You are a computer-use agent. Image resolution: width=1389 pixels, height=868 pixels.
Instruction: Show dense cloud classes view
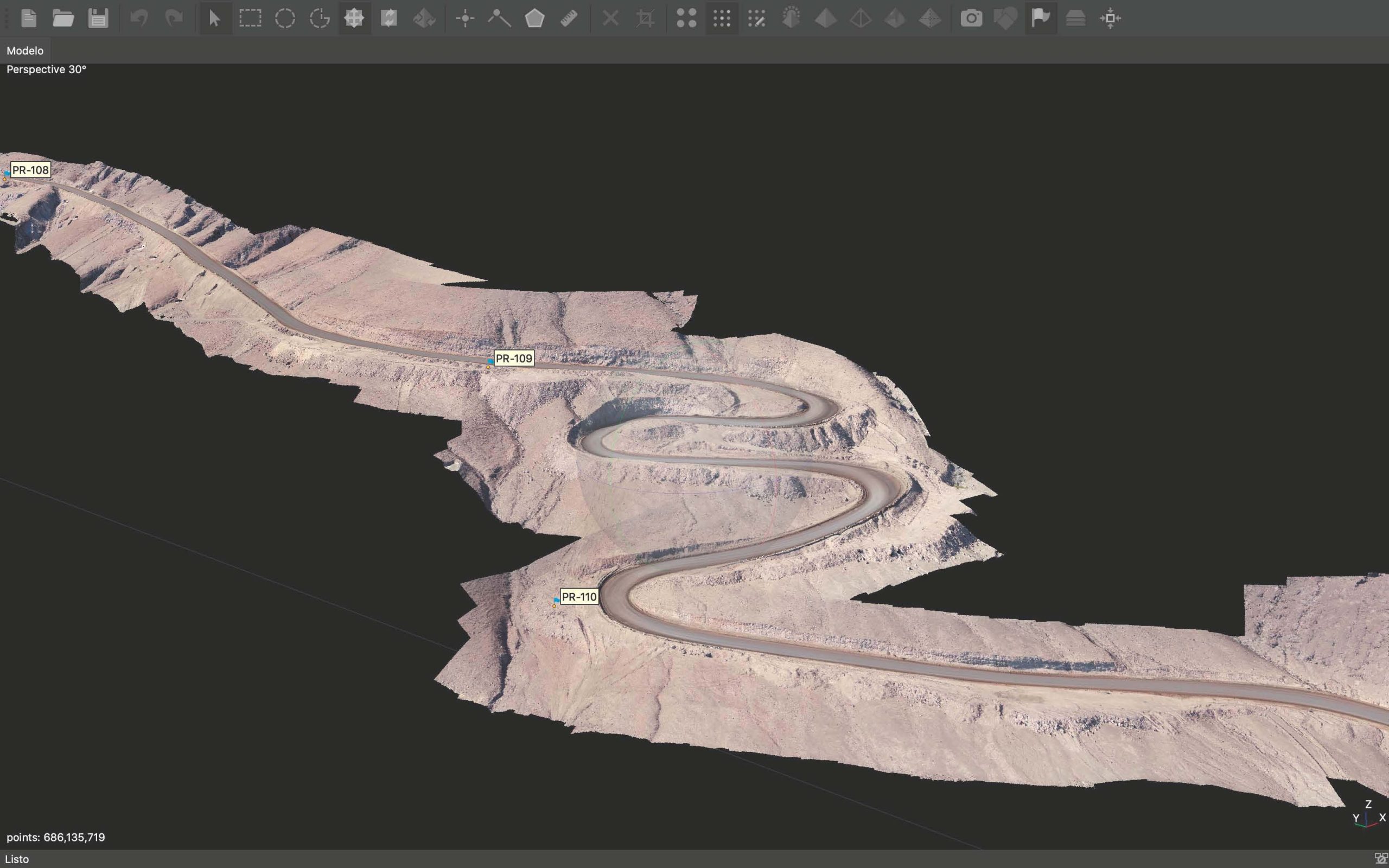pyautogui.click(x=756, y=18)
